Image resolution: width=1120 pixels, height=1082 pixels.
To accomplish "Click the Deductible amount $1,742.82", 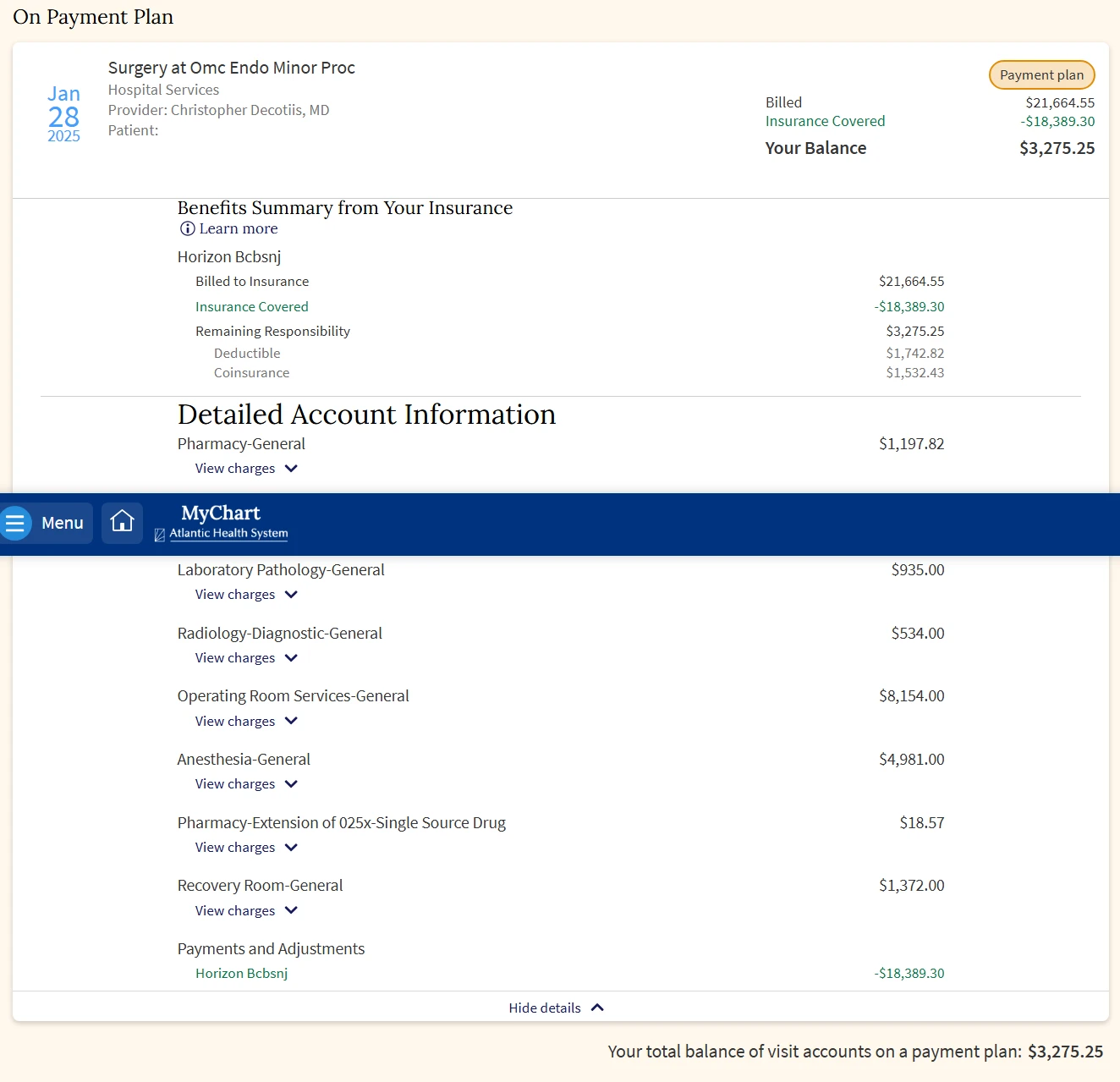I will point(915,353).
